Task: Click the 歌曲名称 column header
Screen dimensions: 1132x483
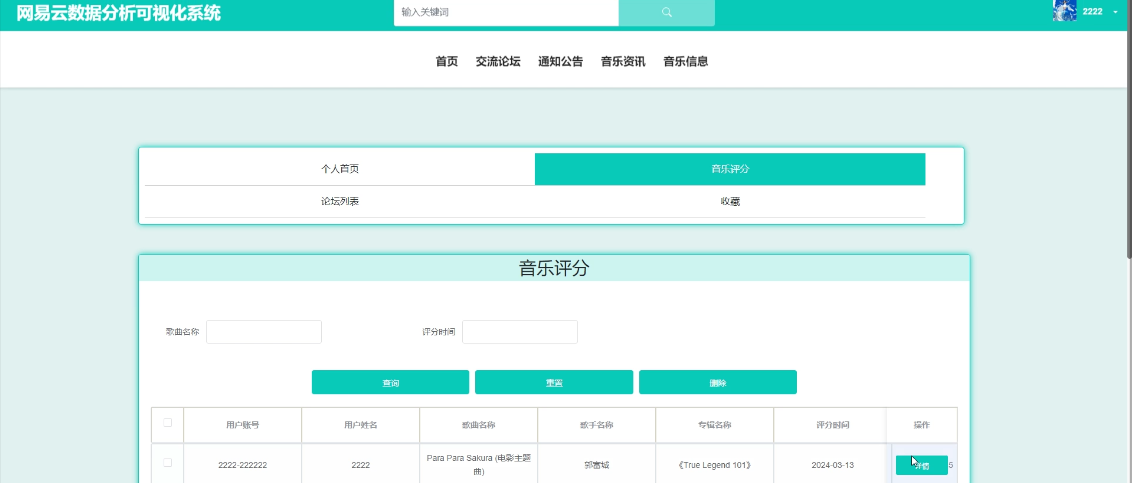Action: 479,425
